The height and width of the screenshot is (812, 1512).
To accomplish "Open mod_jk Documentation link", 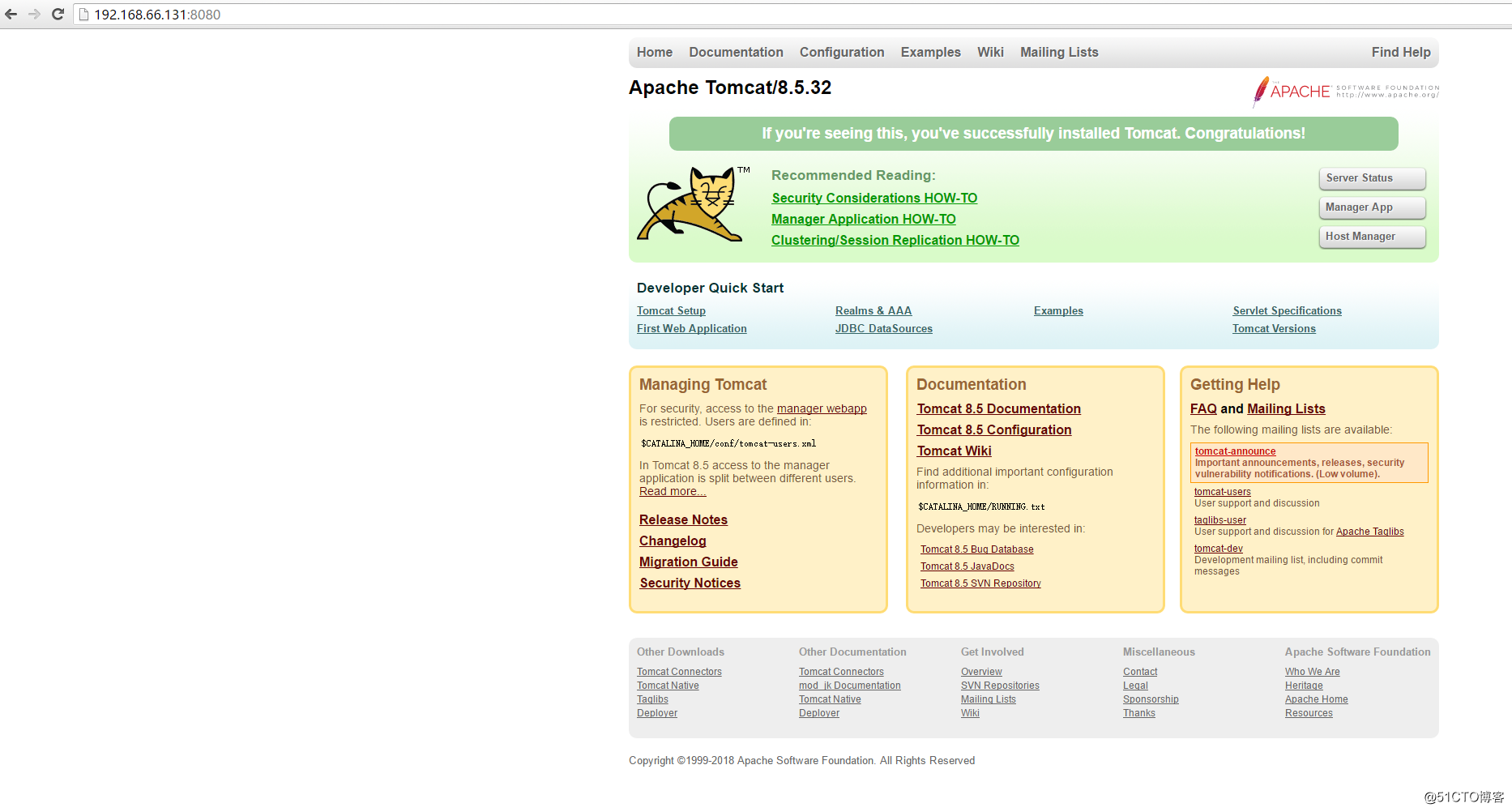I will 850,686.
